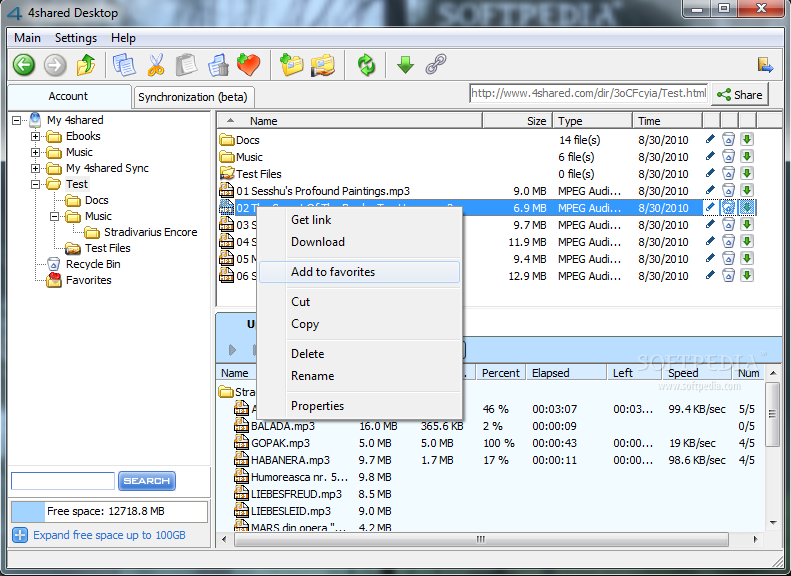
Task: Click the scissors Cut icon in toolbar
Action: (156, 66)
